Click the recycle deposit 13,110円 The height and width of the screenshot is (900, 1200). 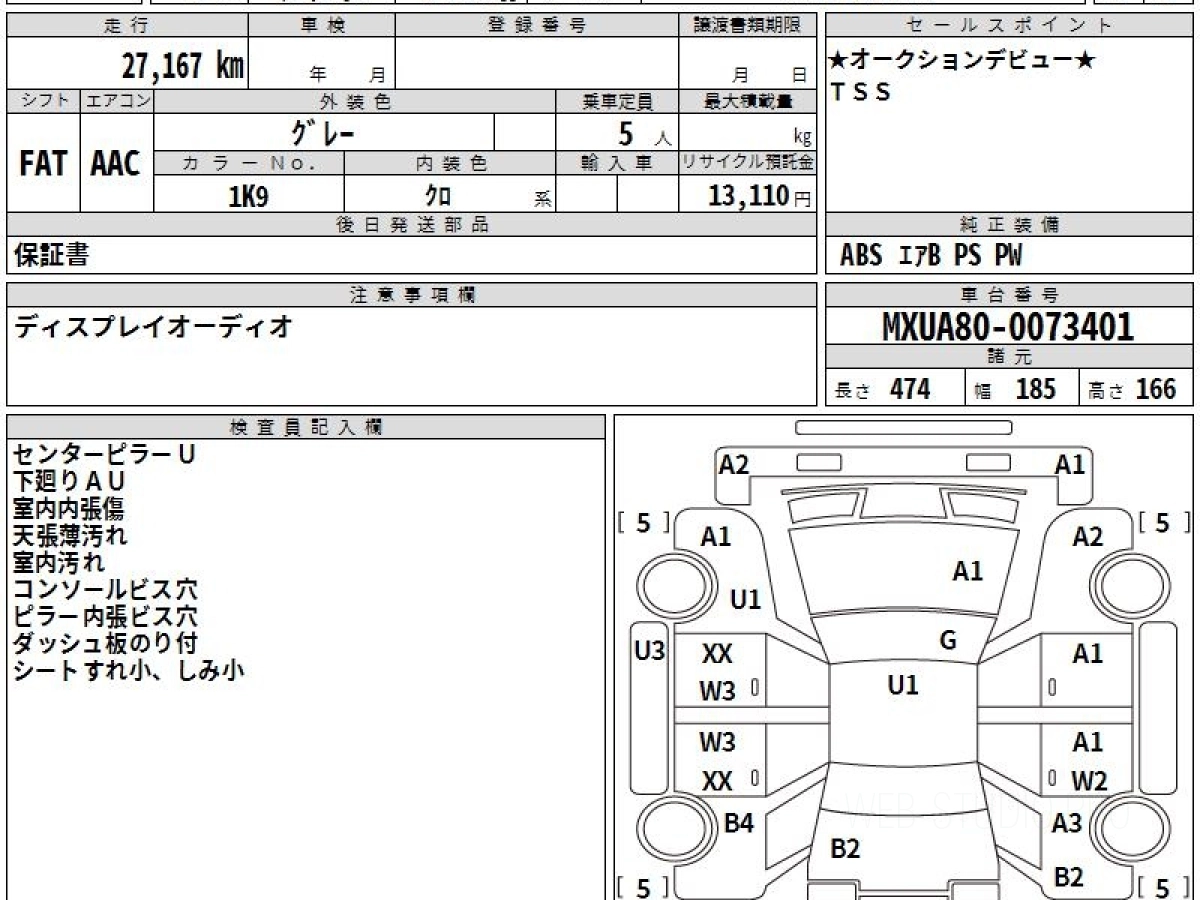760,196
